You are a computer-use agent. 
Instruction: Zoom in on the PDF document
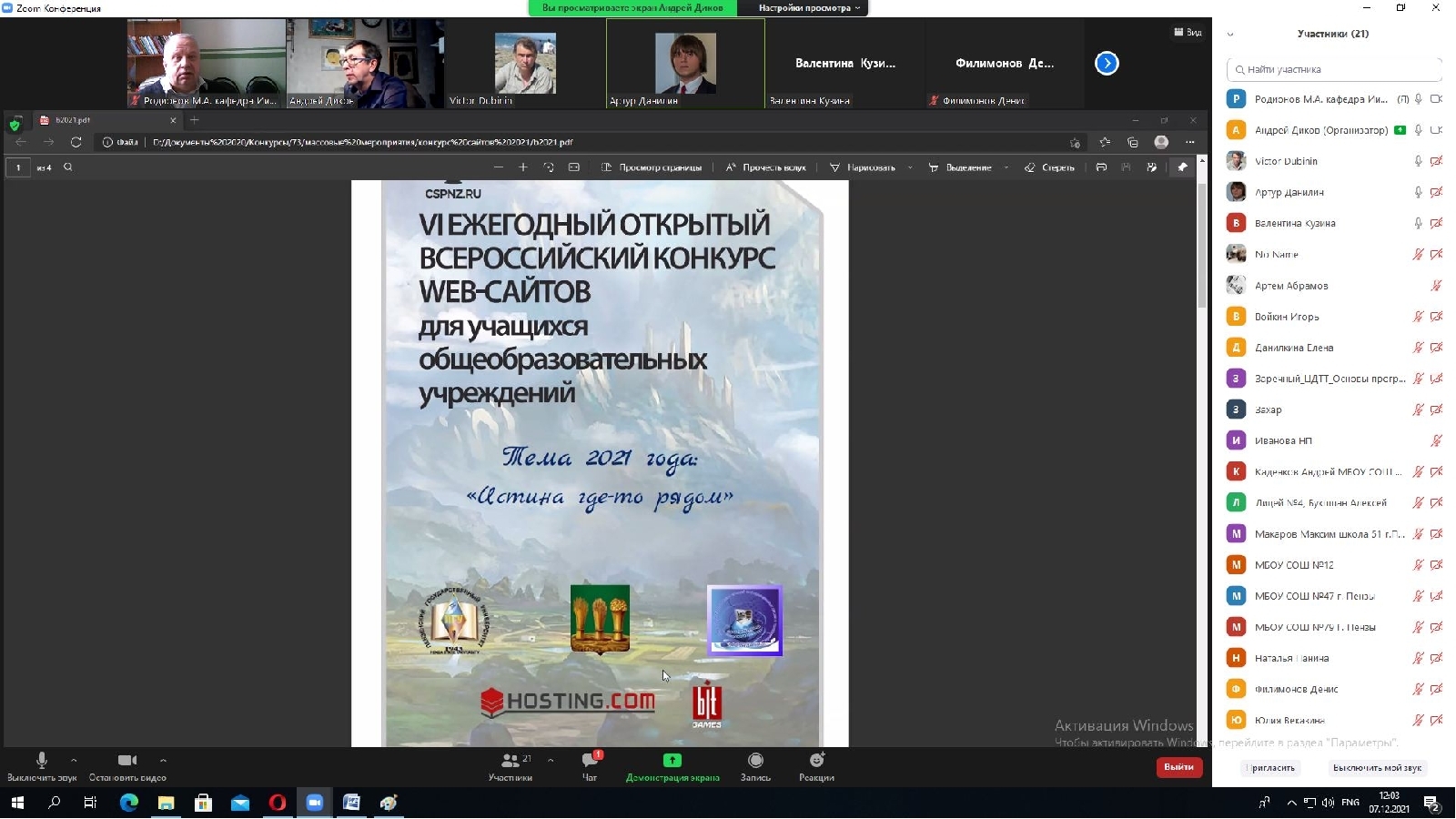click(523, 167)
